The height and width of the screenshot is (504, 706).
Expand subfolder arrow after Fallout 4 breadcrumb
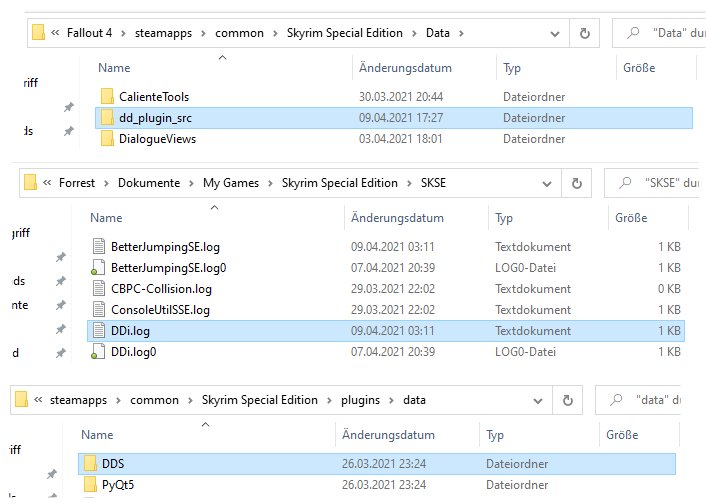(x=123, y=33)
